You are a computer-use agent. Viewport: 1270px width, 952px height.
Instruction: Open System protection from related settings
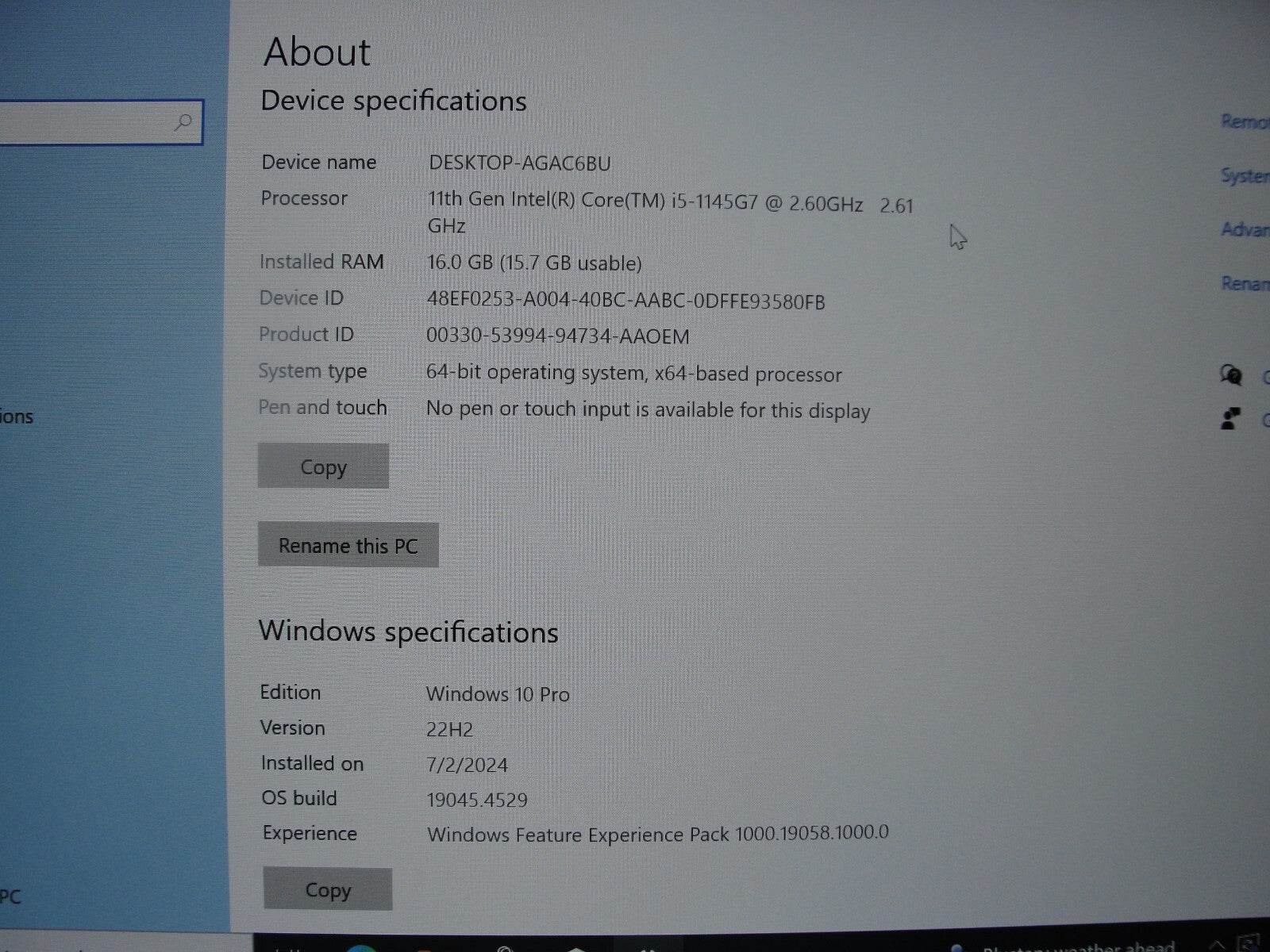coord(1248,176)
